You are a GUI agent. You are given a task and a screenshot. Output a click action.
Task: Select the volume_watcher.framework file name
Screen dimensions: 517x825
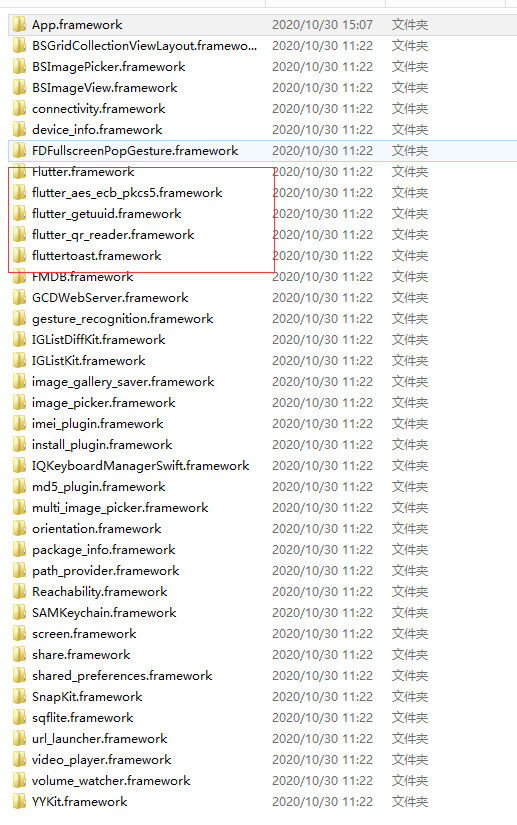(111, 781)
